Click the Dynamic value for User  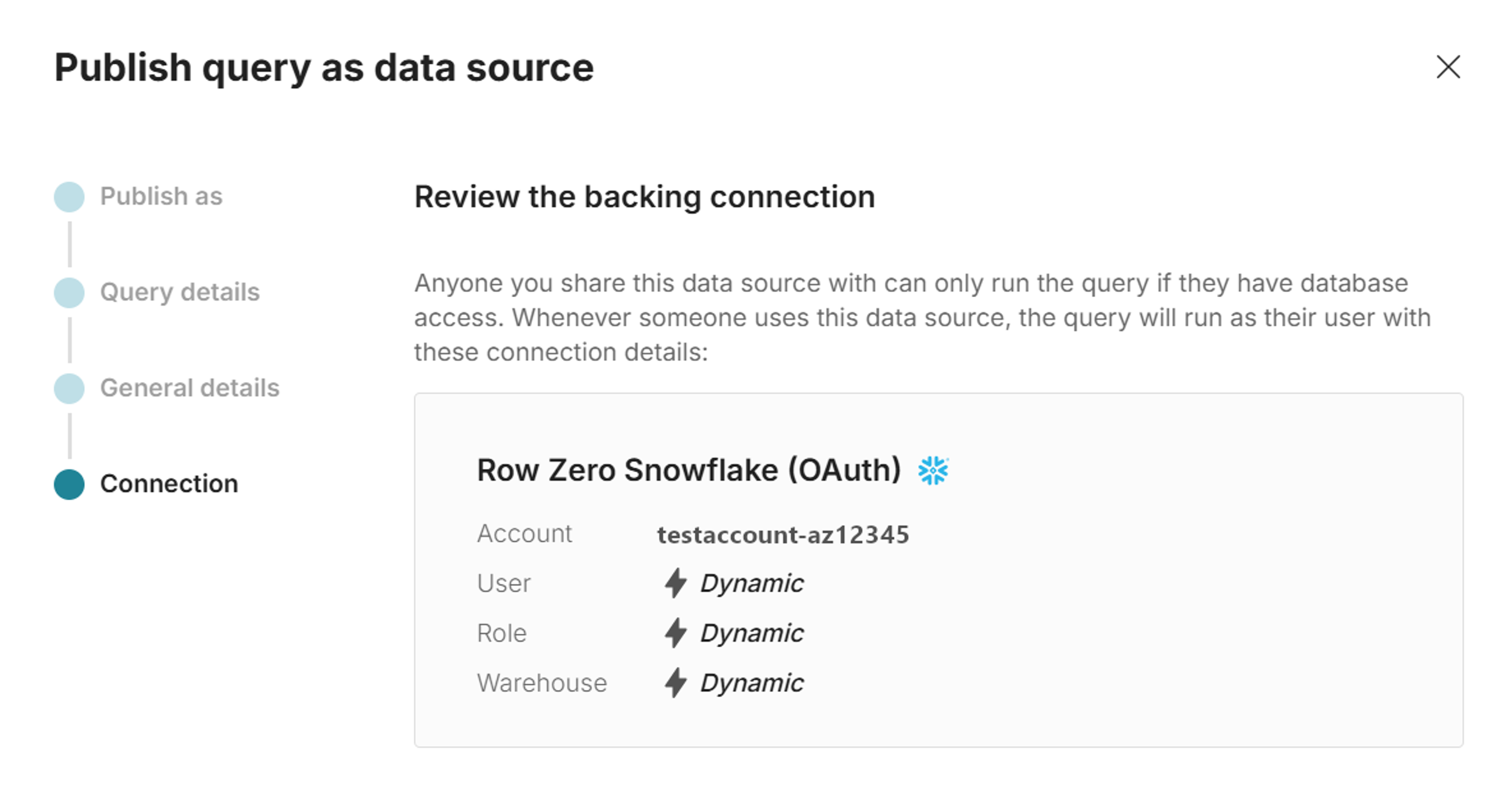pyautogui.click(x=752, y=582)
